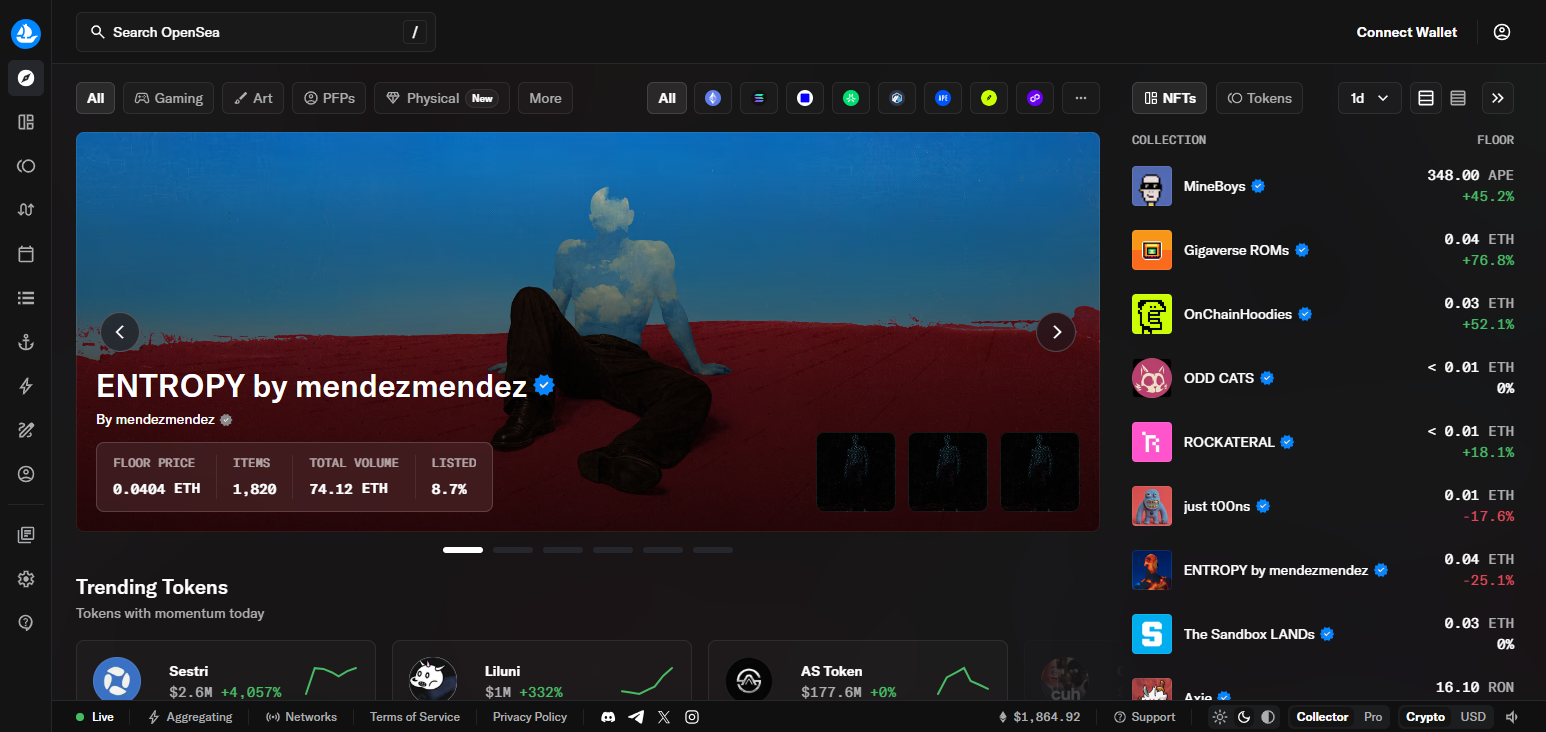The height and width of the screenshot is (732, 1546).
Task: Select the compact table view icon
Action: tap(1458, 98)
